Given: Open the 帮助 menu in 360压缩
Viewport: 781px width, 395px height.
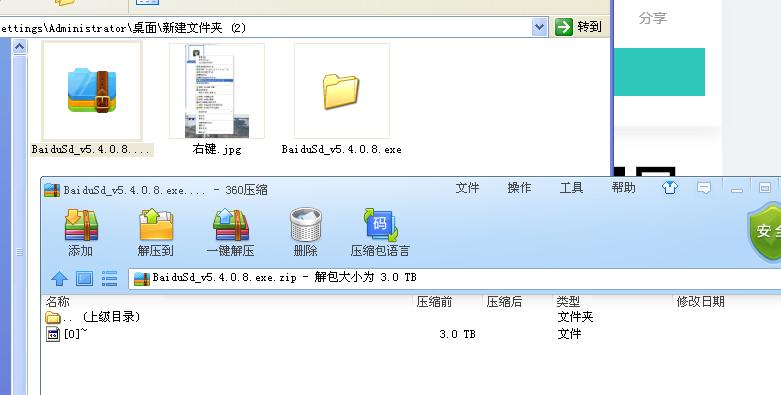Looking at the screenshot, I should click(x=623, y=188).
